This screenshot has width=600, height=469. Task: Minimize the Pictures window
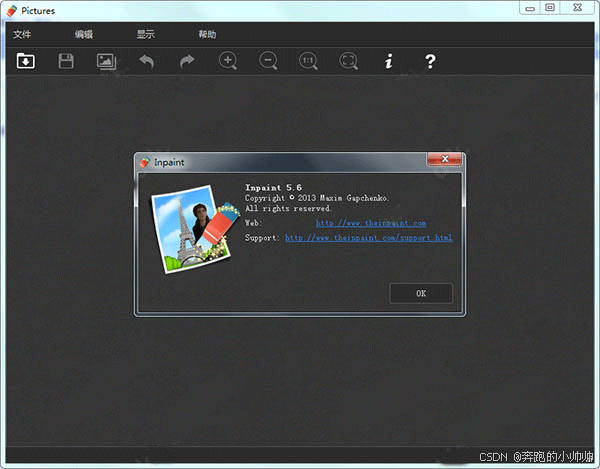530,8
